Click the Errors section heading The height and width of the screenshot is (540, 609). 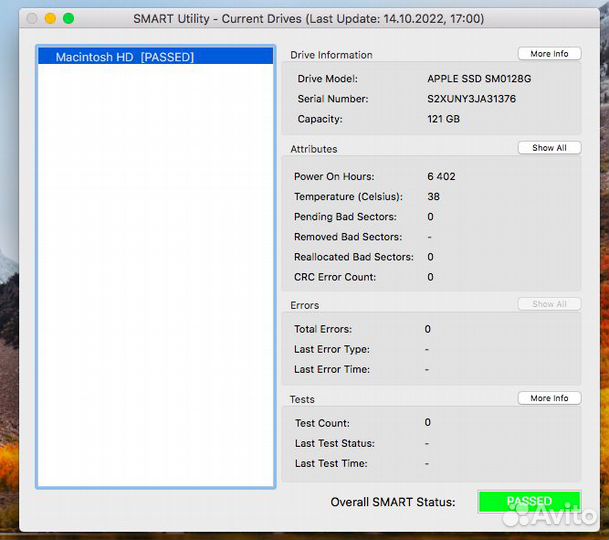304,305
